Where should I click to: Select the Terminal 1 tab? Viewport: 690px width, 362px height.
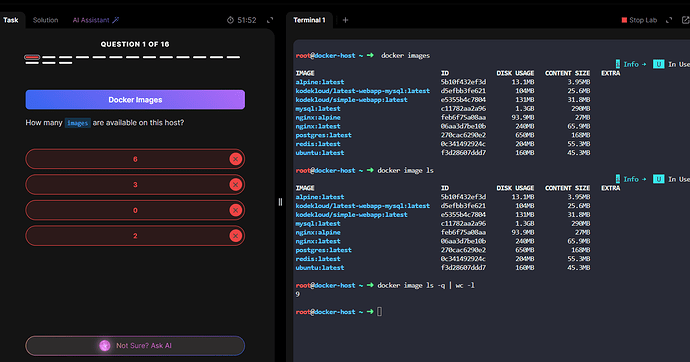click(309, 20)
